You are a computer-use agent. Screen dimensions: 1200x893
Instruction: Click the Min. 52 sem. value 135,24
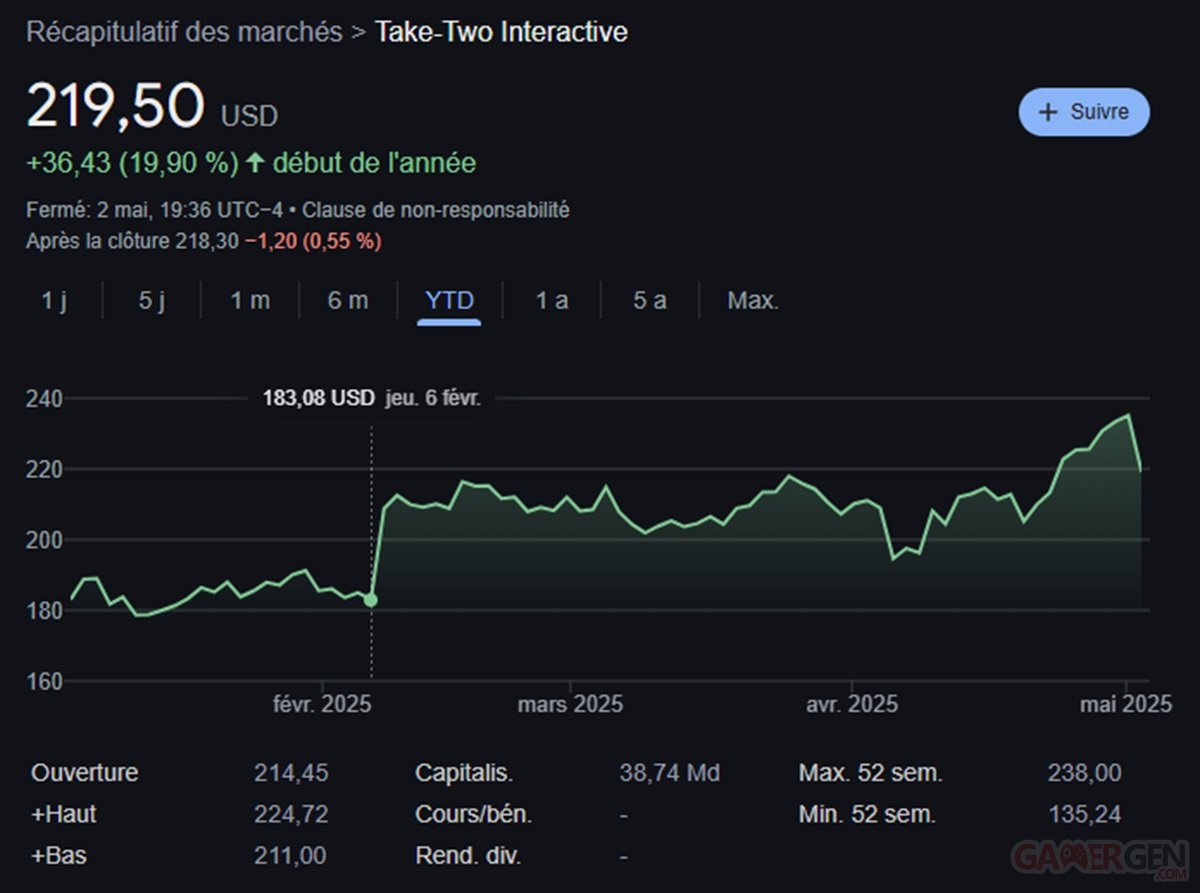pos(1085,814)
